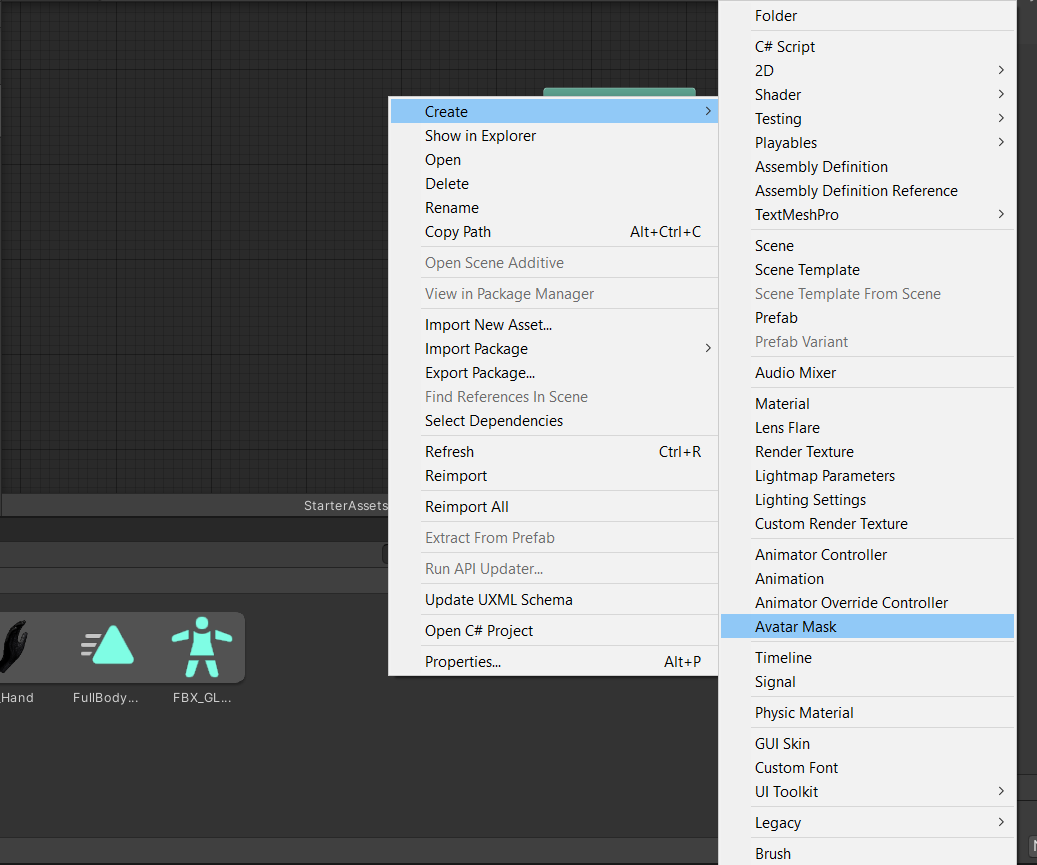Select the Hand asset thumbnail

[15, 647]
